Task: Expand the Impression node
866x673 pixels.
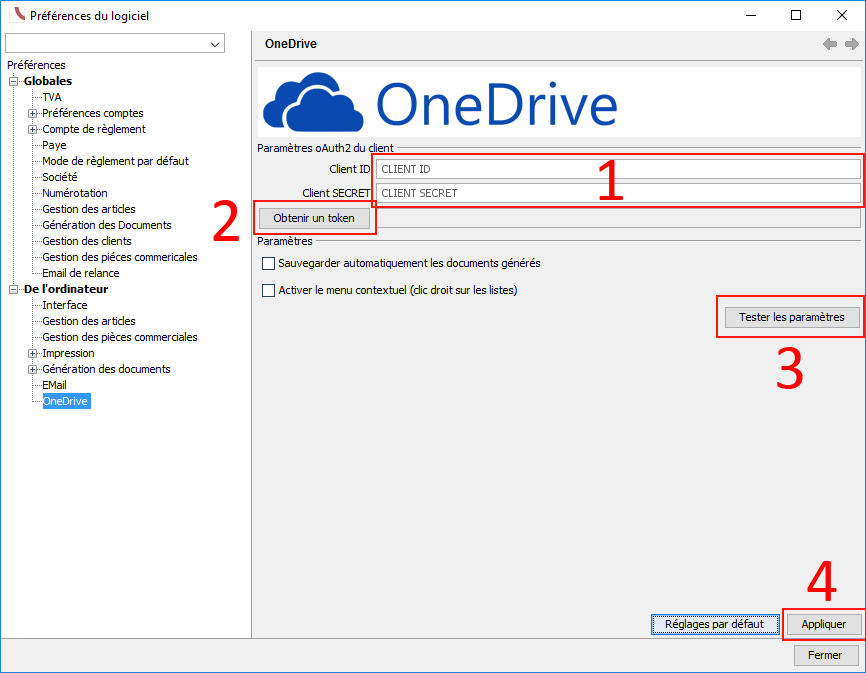Action: tap(33, 353)
